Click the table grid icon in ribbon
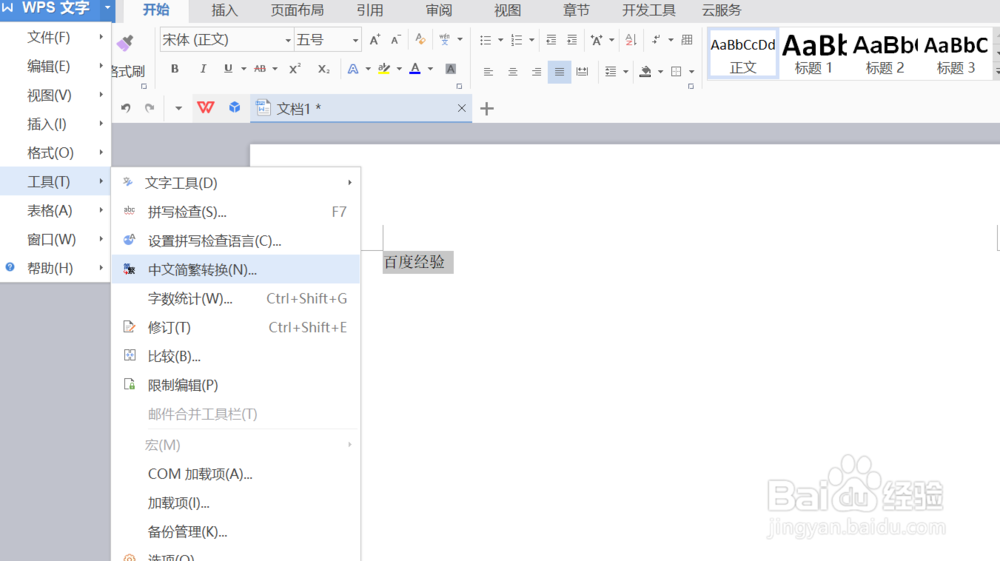Viewport: 1000px width, 561px height. pyautogui.click(x=687, y=40)
